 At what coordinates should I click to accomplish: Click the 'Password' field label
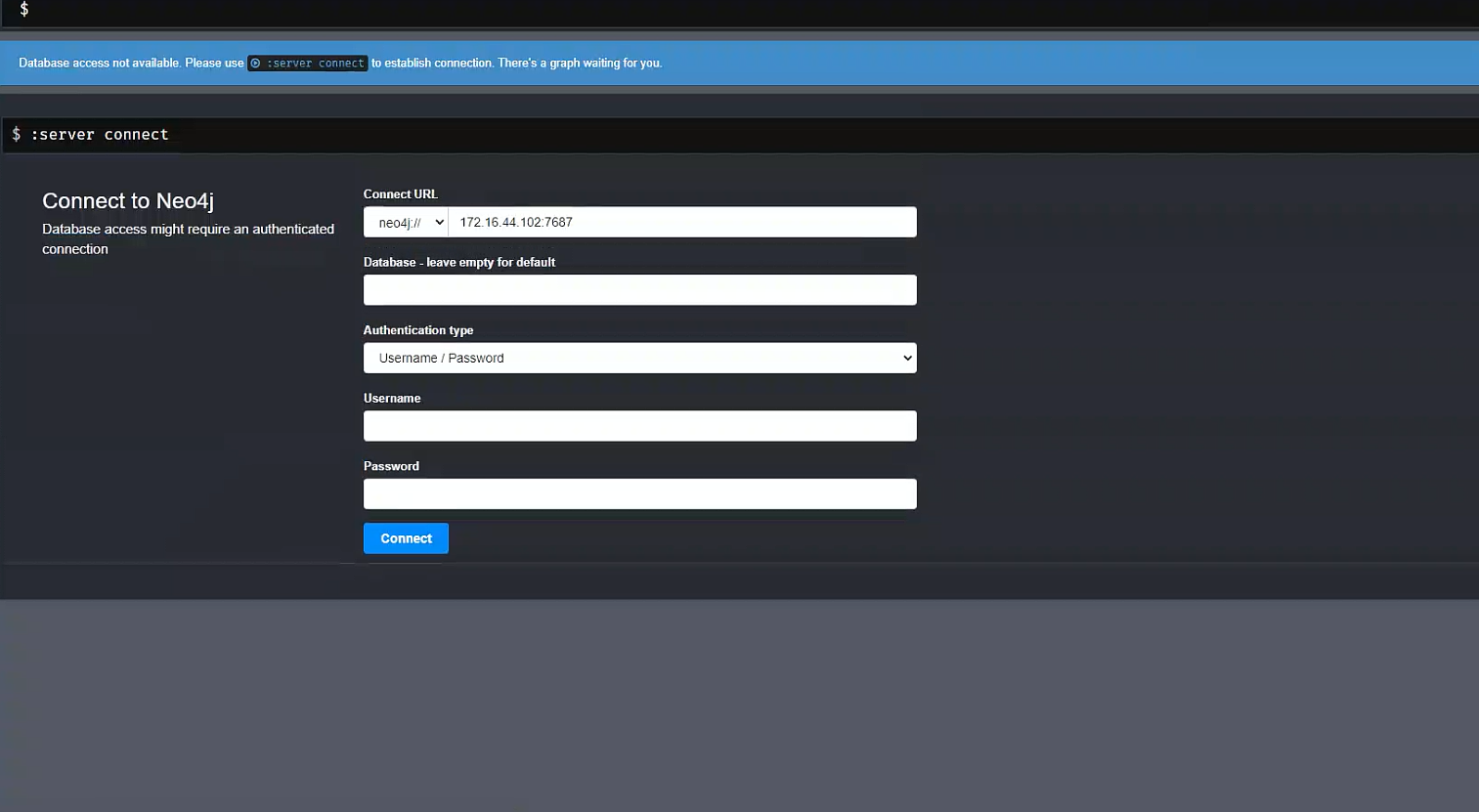click(x=391, y=466)
